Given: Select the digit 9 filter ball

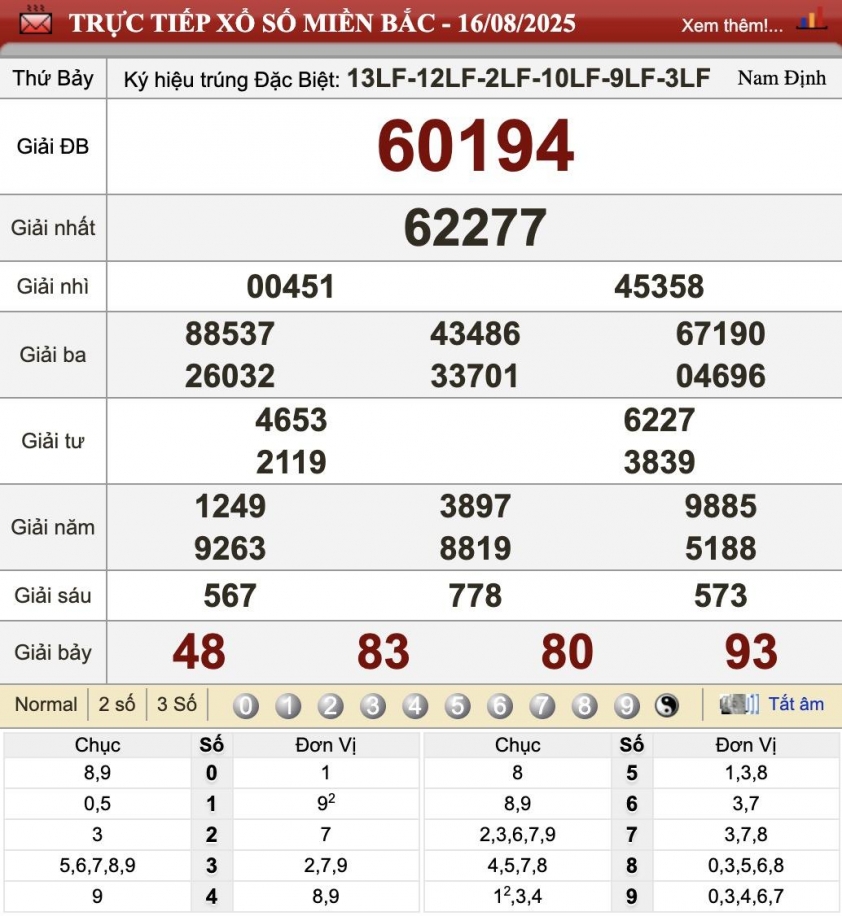Looking at the screenshot, I should [x=626, y=706].
